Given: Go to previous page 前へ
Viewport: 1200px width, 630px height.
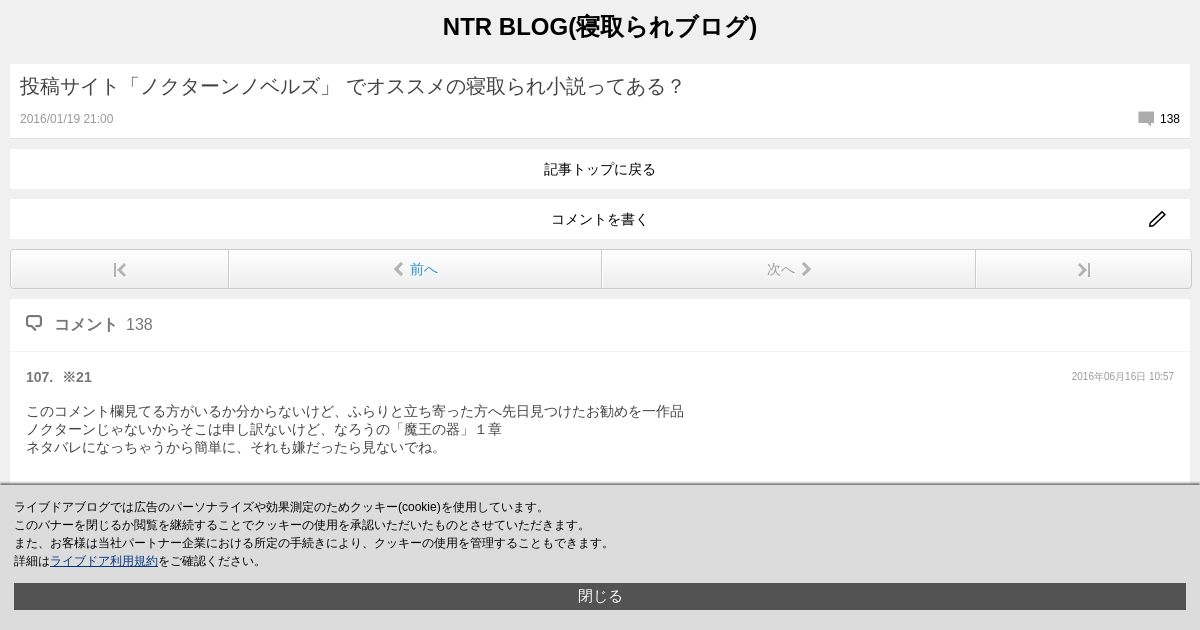Looking at the screenshot, I should pos(415,269).
